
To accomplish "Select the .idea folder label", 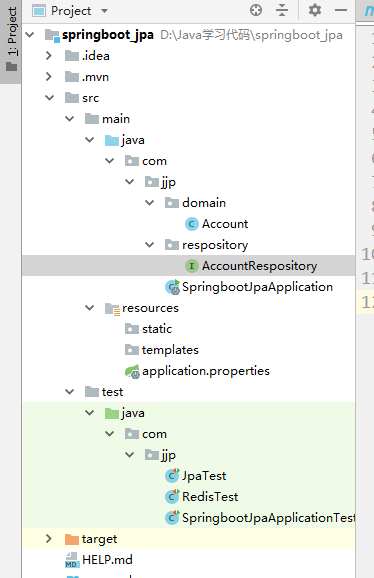I will click(96, 56).
